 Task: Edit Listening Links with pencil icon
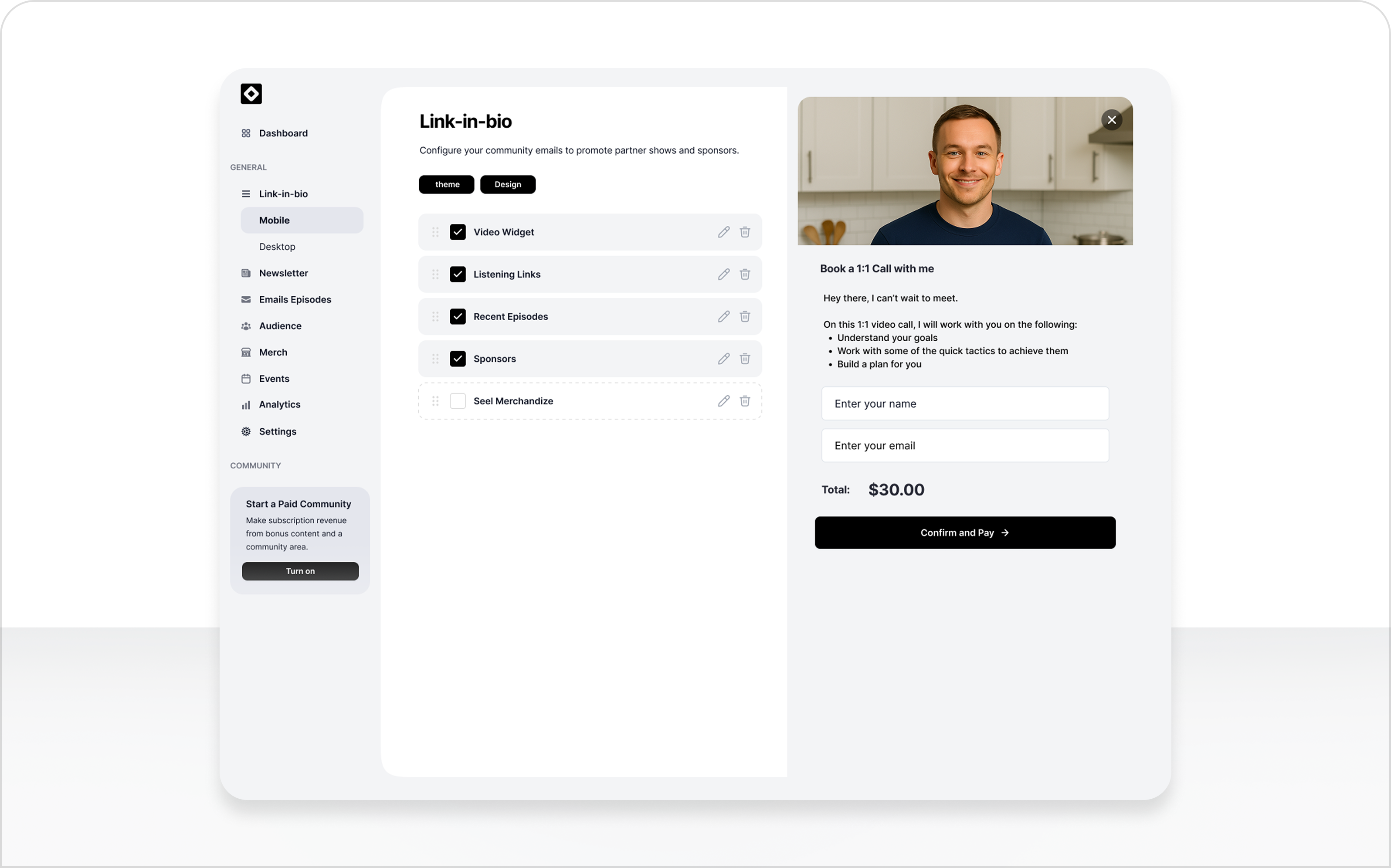click(723, 275)
